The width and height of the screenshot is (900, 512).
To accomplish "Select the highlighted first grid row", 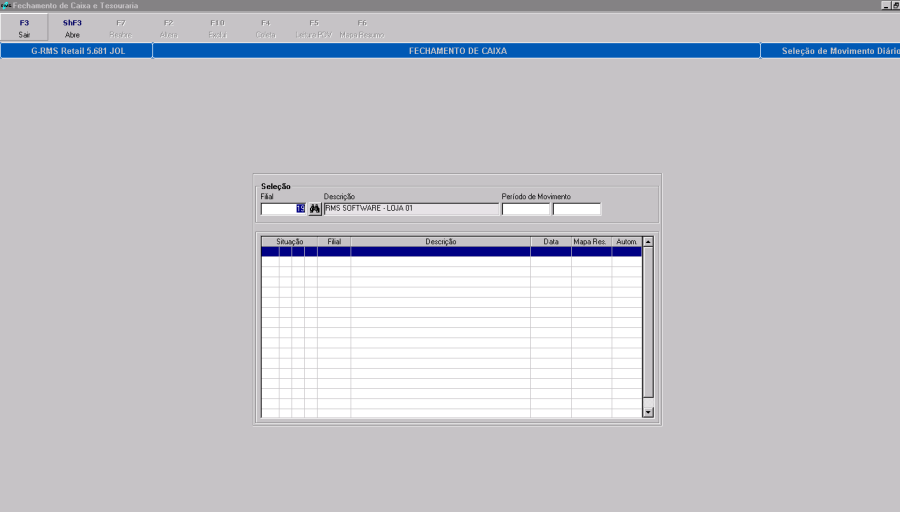I will (451, 251).
